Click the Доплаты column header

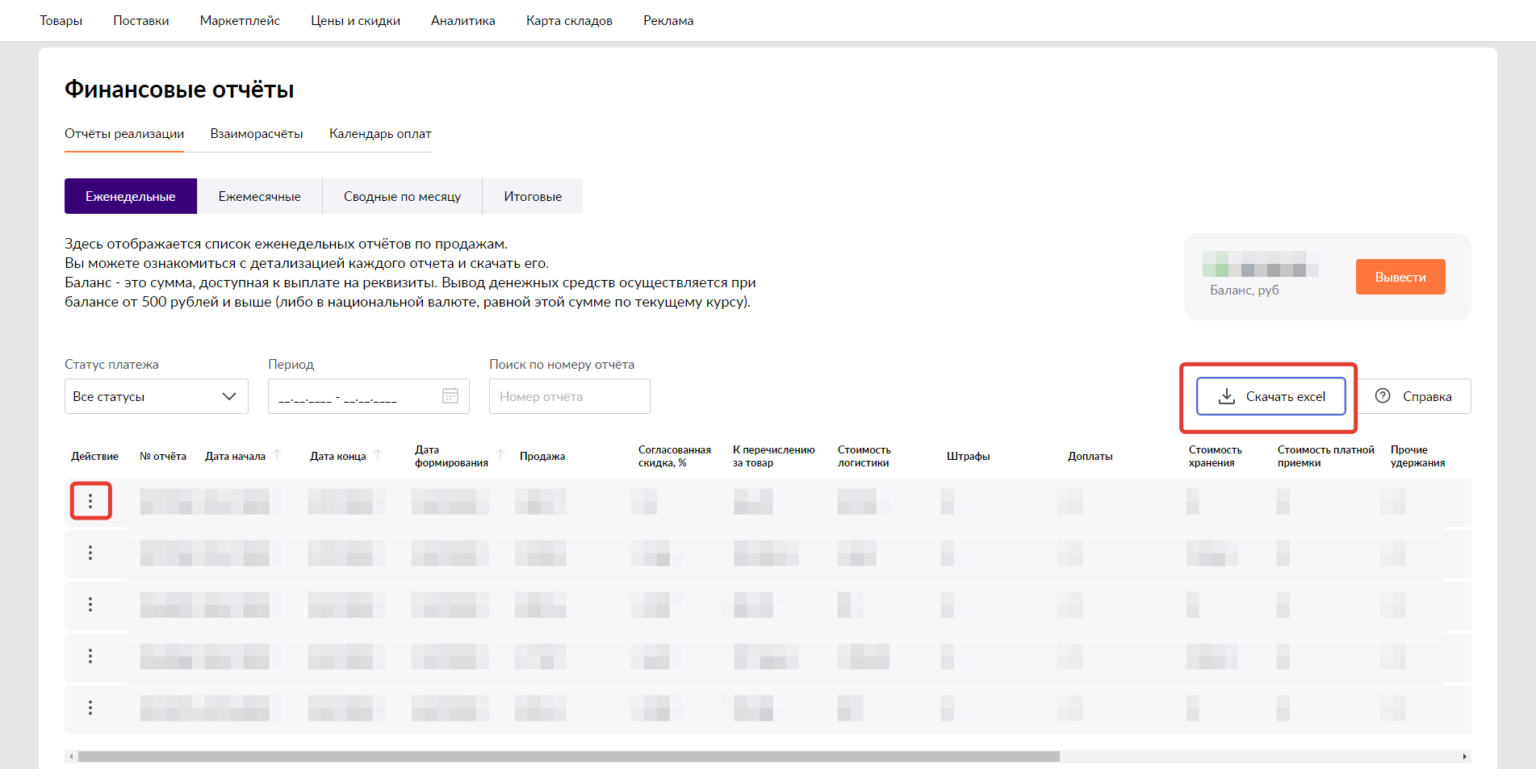pyautogui.click(x=1090, y=456)
